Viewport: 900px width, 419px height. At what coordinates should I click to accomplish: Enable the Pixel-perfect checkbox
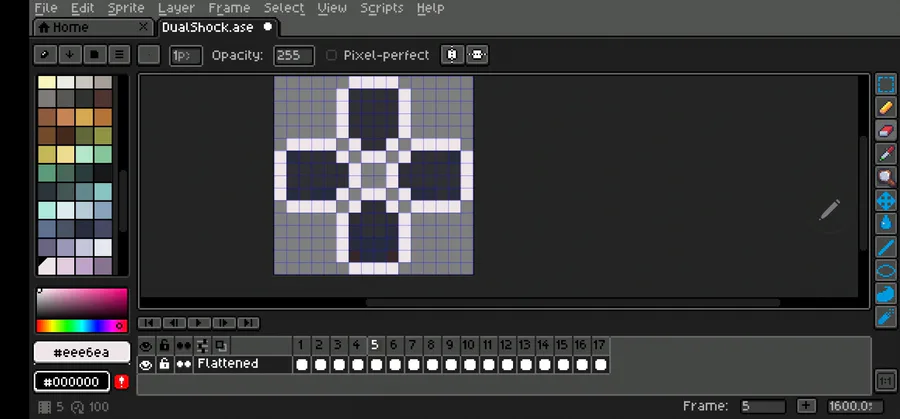point(331,55)
